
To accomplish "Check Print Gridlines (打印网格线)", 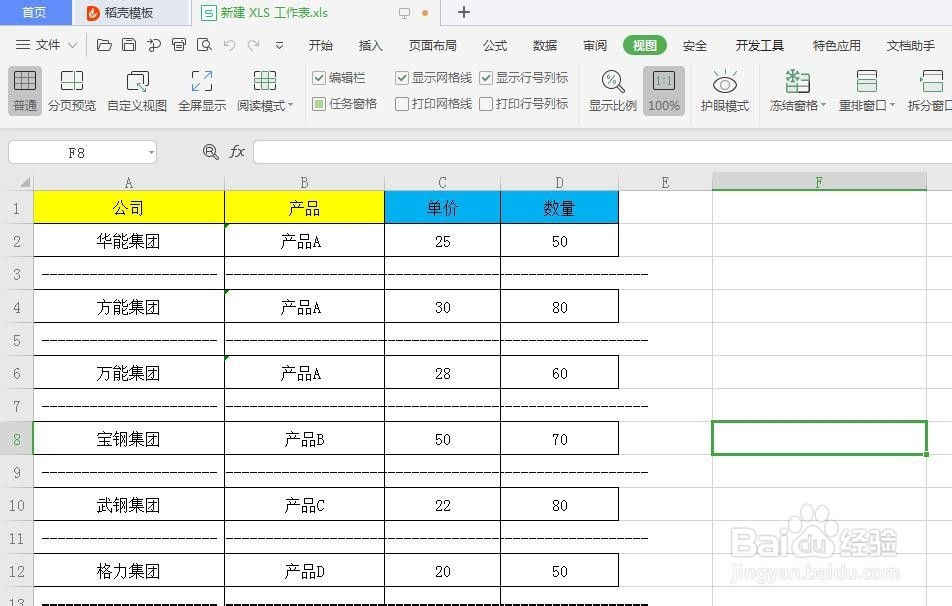I will pyautogui.click(x=401, y=104).
